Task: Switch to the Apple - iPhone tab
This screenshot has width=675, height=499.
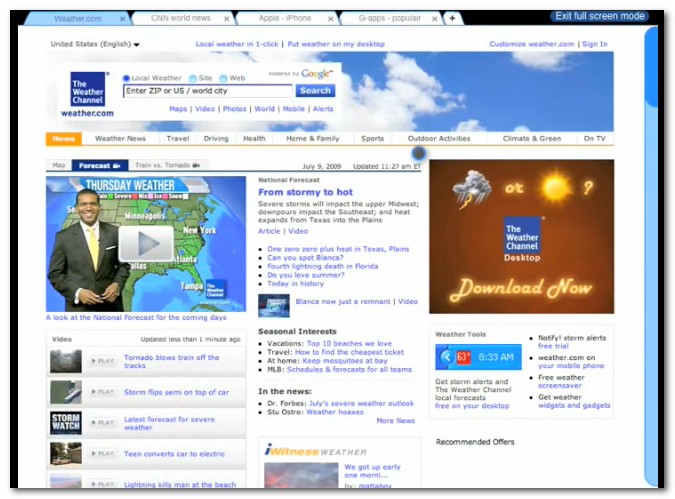Action: click(285, 19)
